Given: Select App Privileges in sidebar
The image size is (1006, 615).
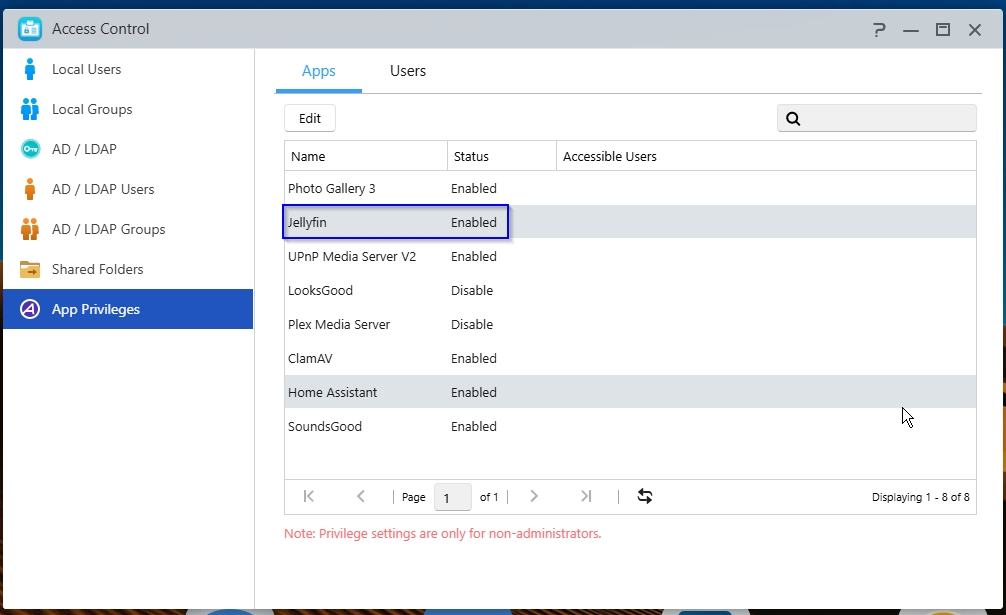Looking at the screenshot, I should point(96,310).
